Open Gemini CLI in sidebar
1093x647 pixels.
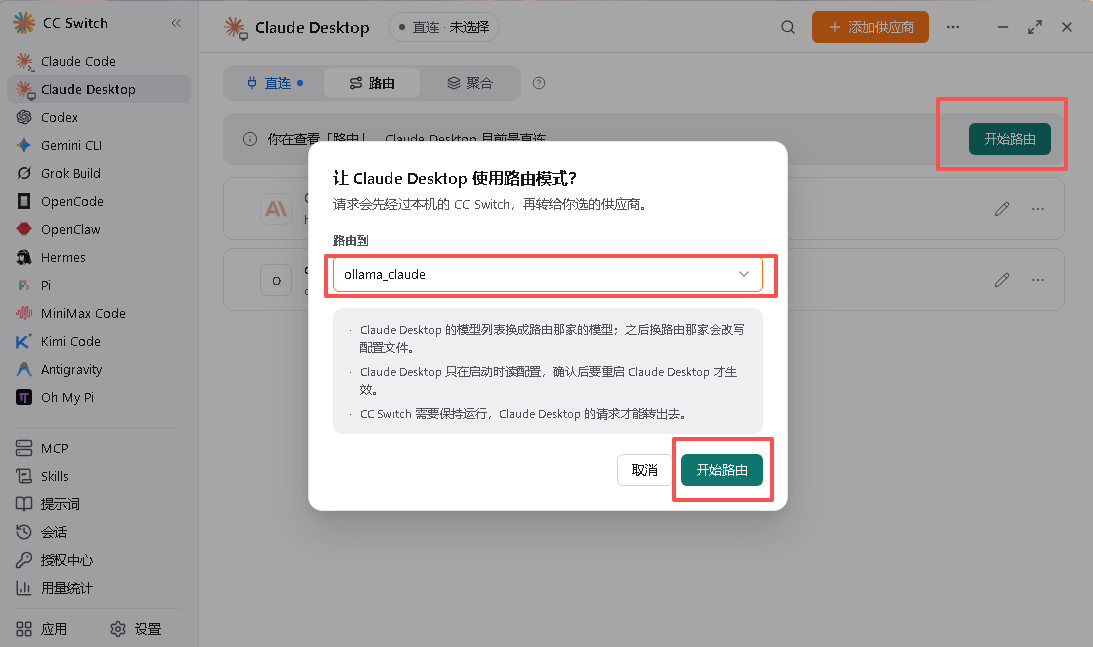point(98,145)
